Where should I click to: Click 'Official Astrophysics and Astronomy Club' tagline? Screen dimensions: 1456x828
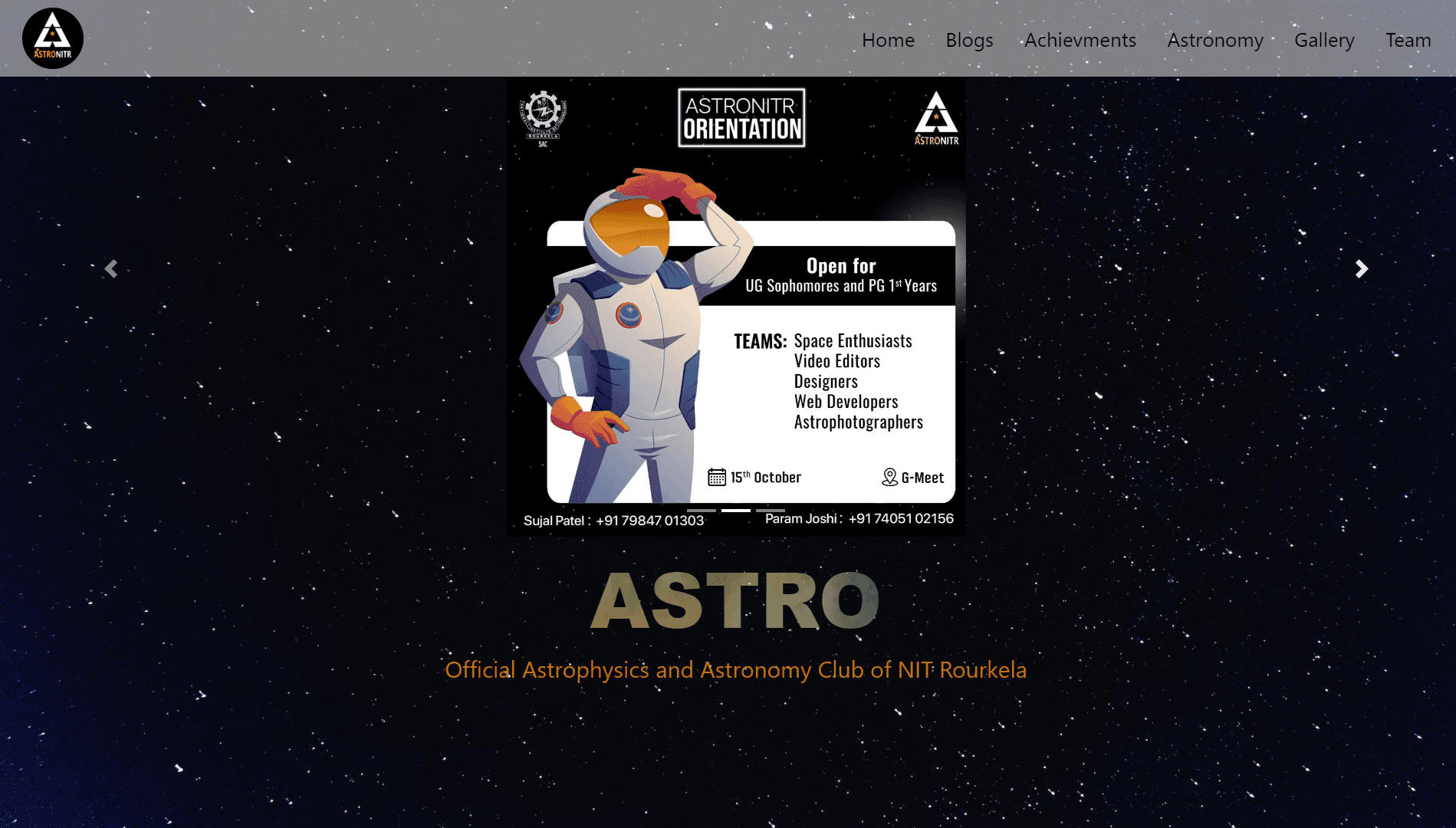pyautogui.click(x=735, y=670)
